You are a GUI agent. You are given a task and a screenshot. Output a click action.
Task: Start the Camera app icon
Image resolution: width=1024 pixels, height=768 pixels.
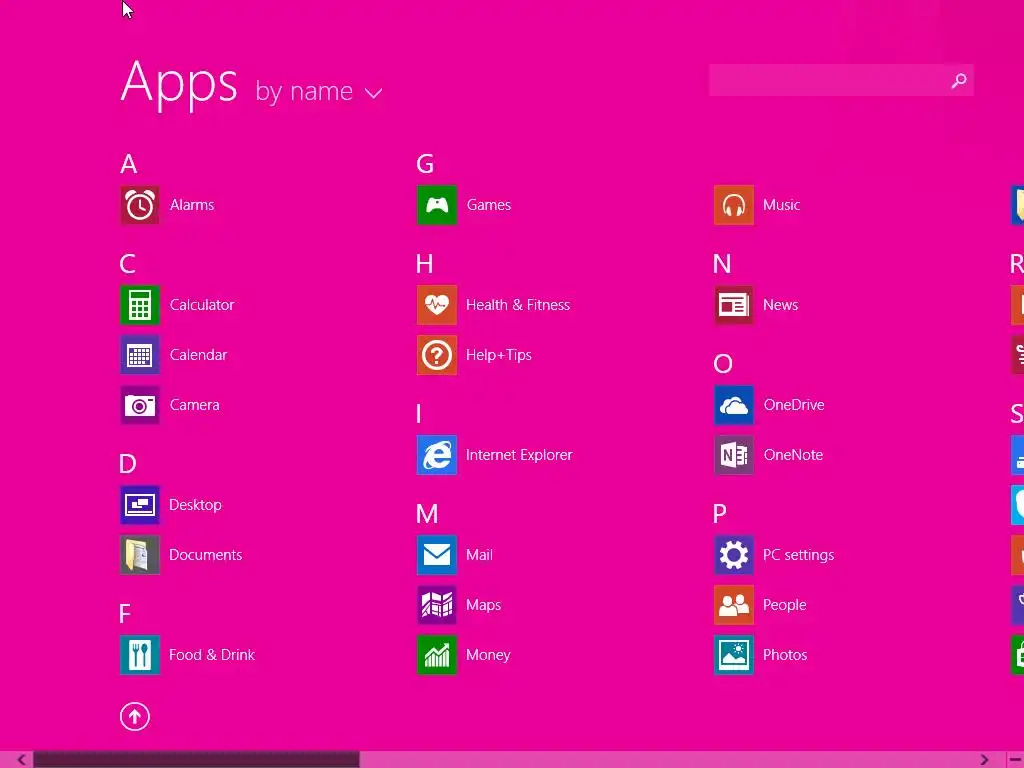pos(139,405)
